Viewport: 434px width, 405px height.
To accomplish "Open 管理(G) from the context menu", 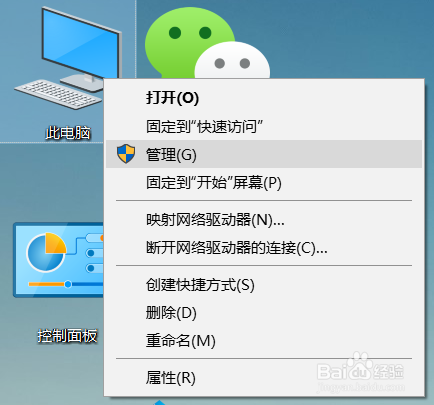I will [x=264, y=154].
